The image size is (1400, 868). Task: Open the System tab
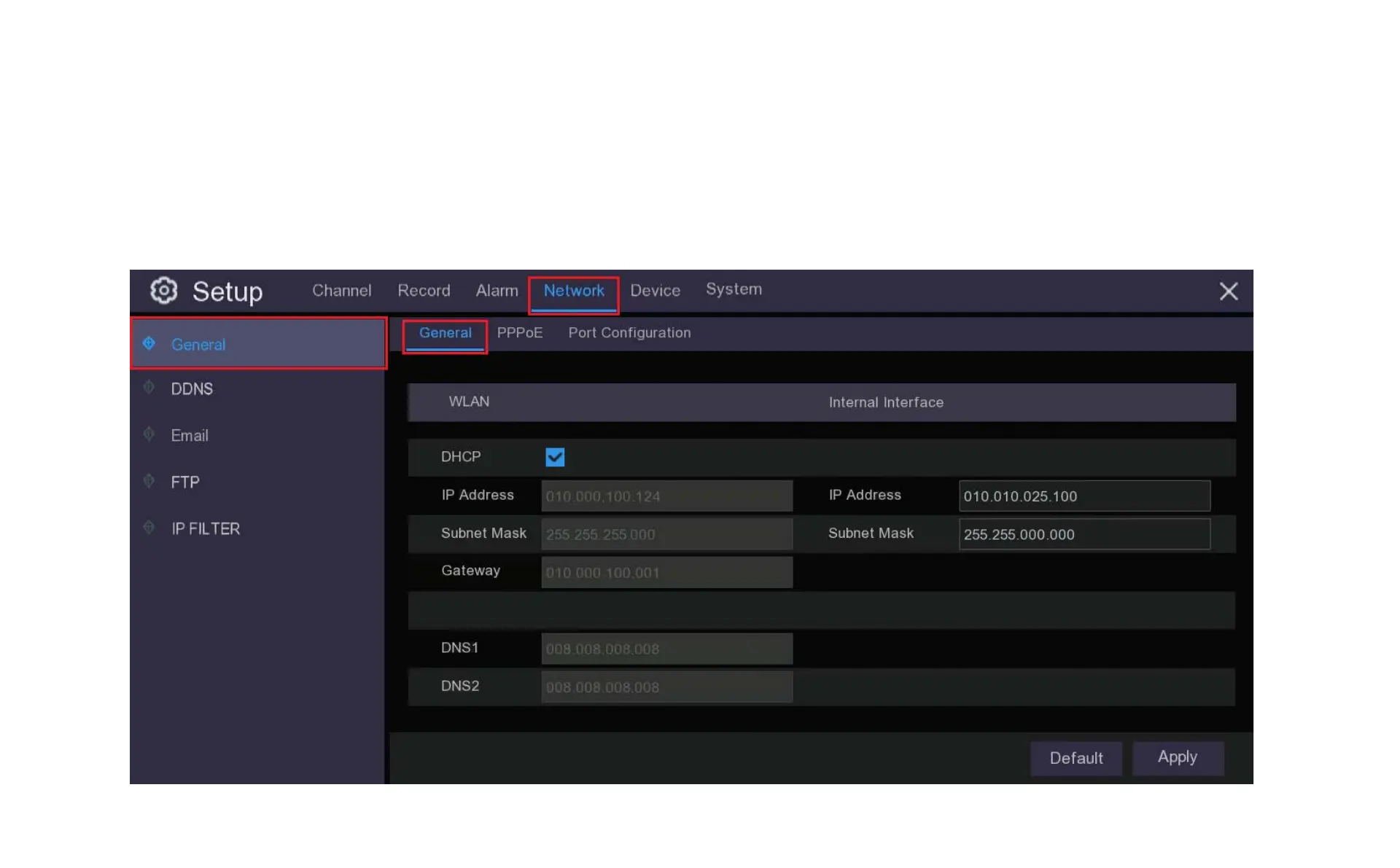pyautogui.click(x=734, y=289)
